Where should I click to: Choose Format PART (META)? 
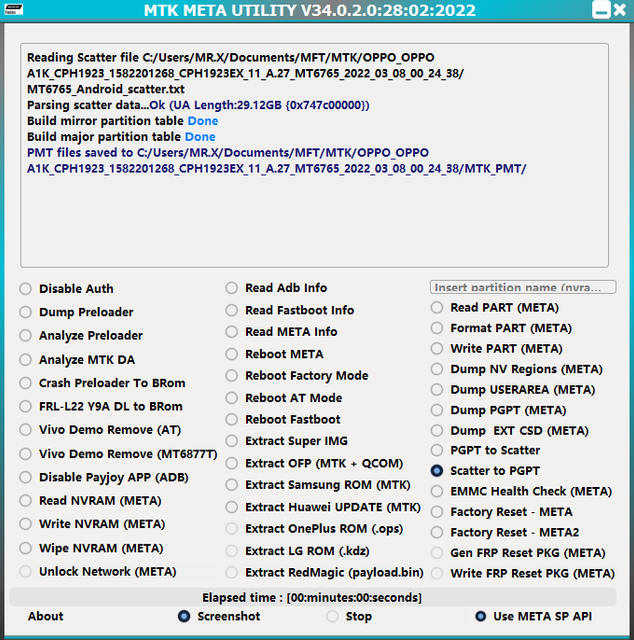pyautogui.click(x=437, y=328)
